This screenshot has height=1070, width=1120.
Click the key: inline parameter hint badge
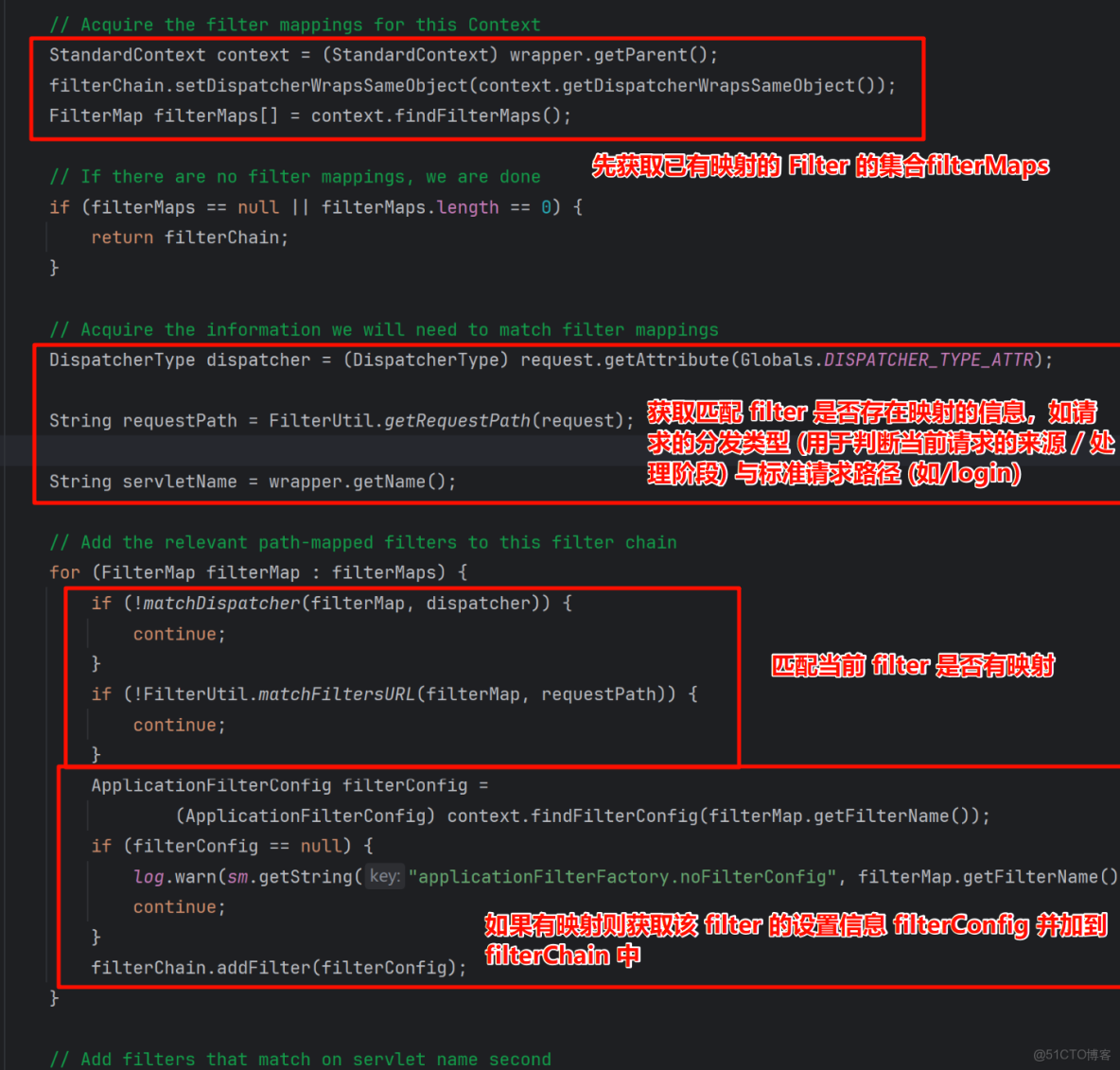(384, 876)
